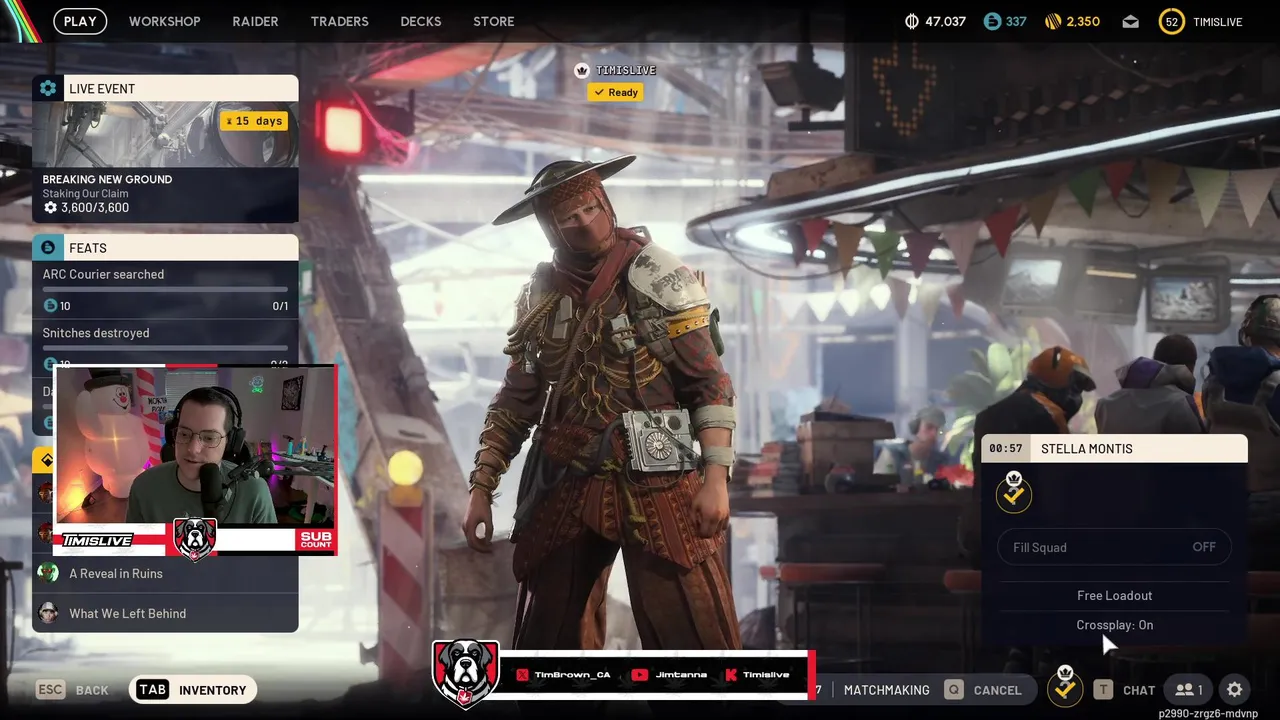Click the Q key hint icon
1280x720 pixels.
click(954, 690)
